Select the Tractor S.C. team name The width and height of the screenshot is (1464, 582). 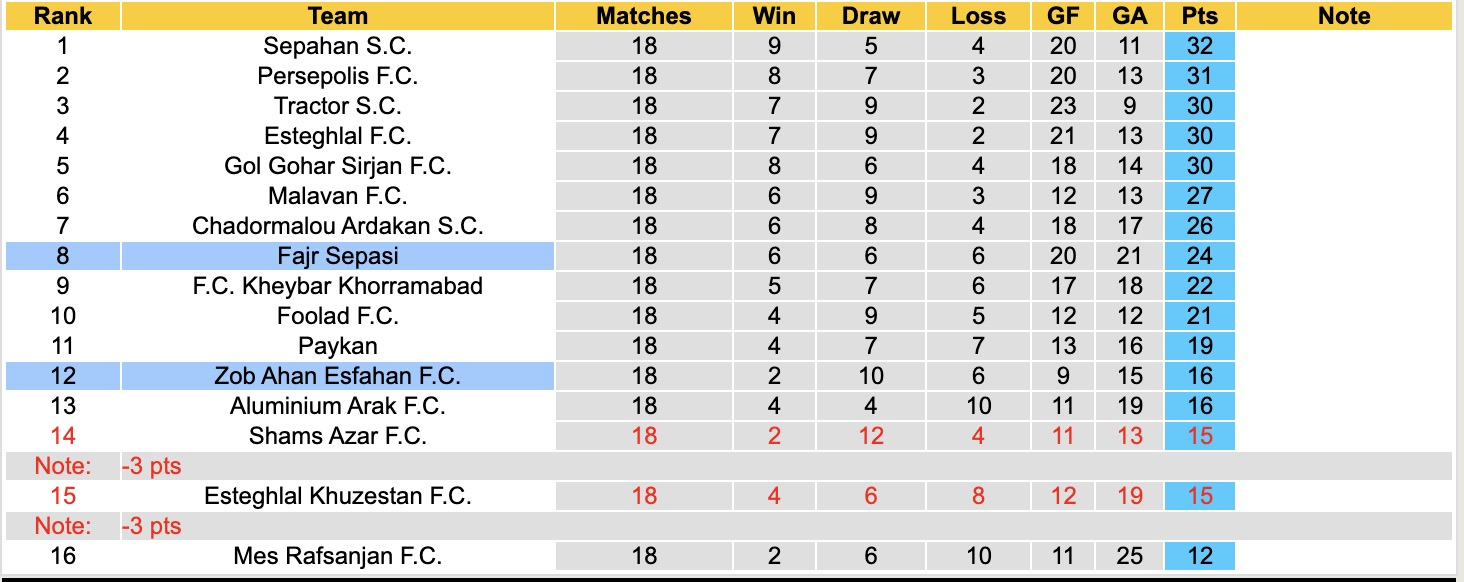338,106
